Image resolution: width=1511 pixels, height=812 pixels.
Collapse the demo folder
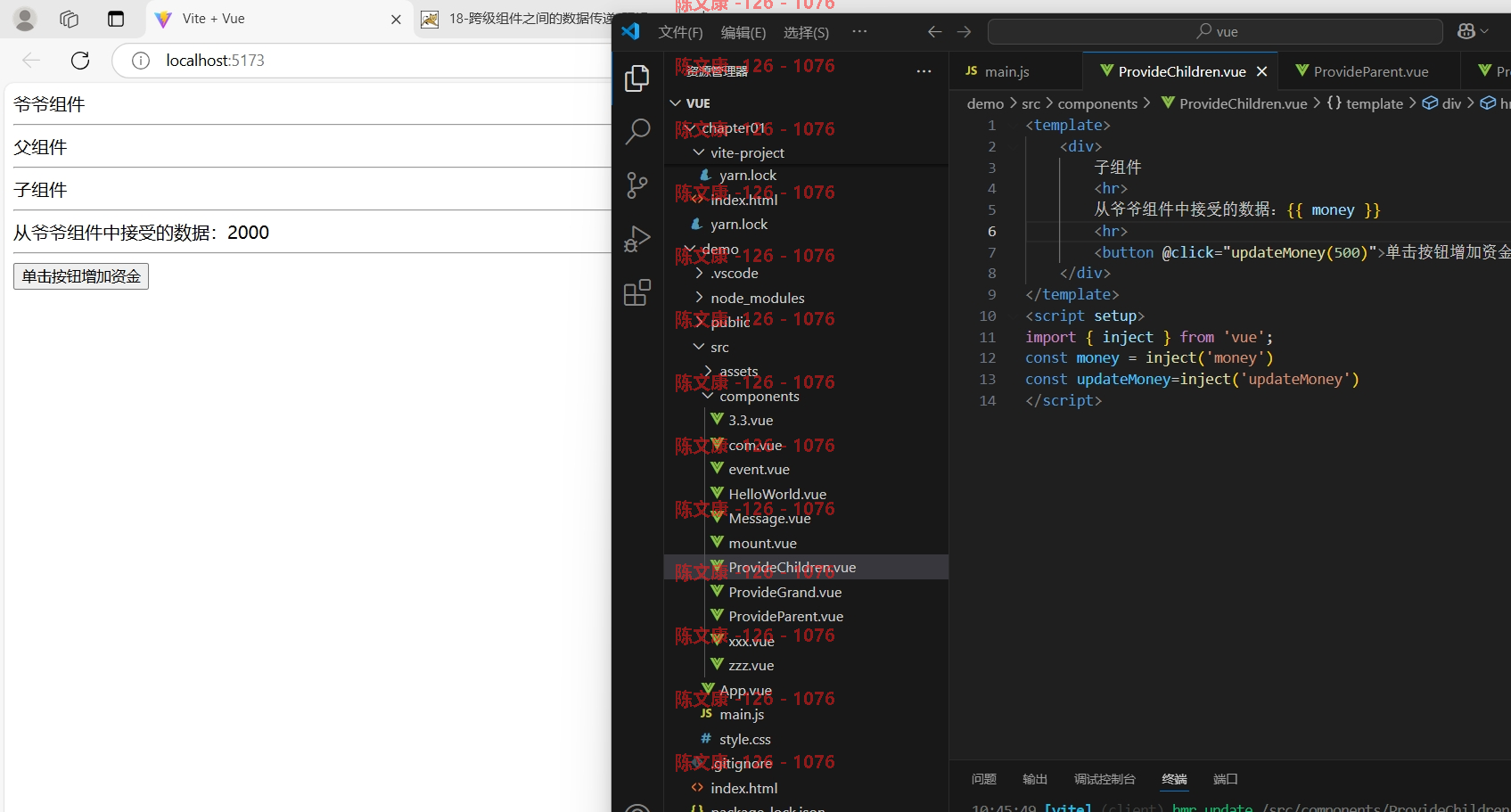[x=690, y=249]
